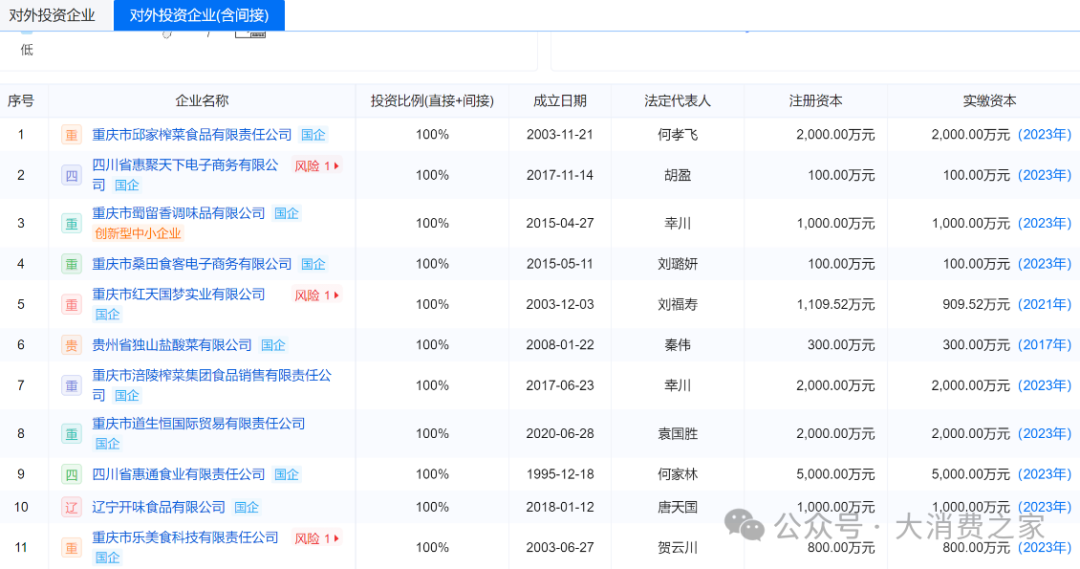
Task: Click green logo icon of 重庆市桑田食客电子商务有限公司
Action: pos(71,264)
